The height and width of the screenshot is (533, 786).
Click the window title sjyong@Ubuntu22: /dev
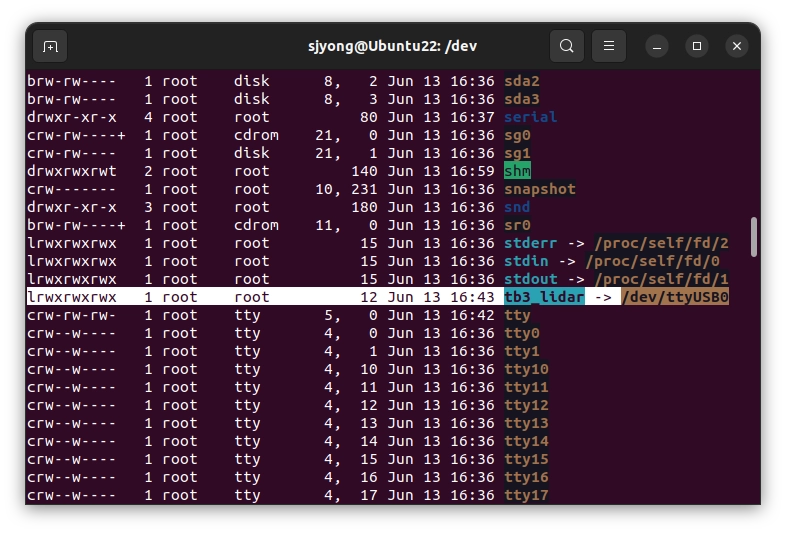(392, 46)
